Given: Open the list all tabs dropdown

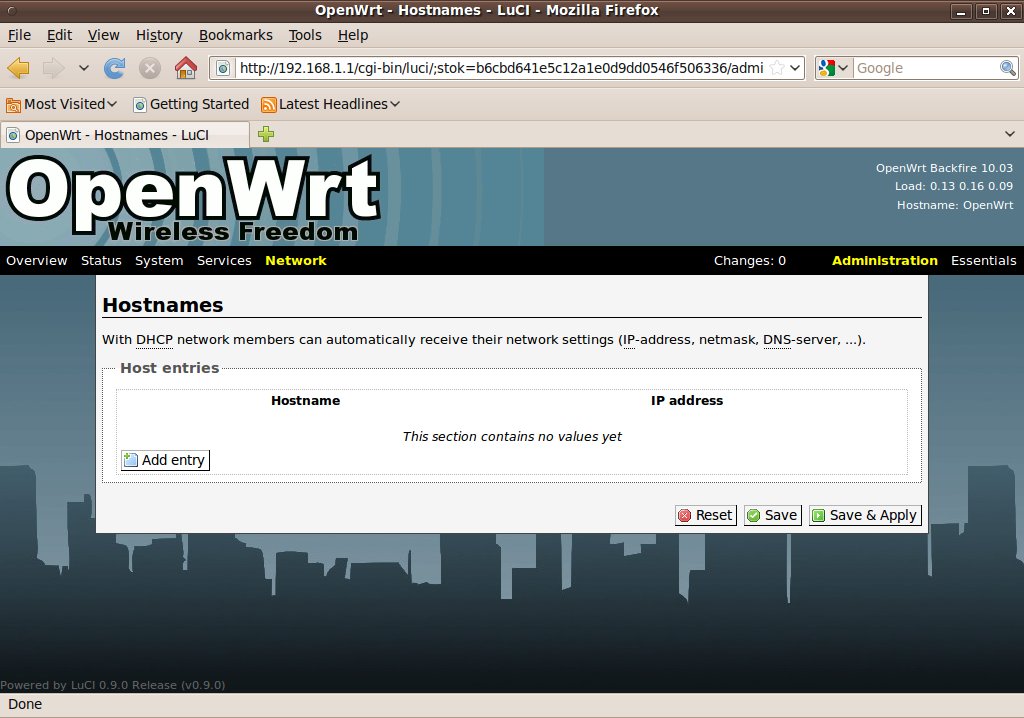Looking at the screenshot, I should [1009, 134].
